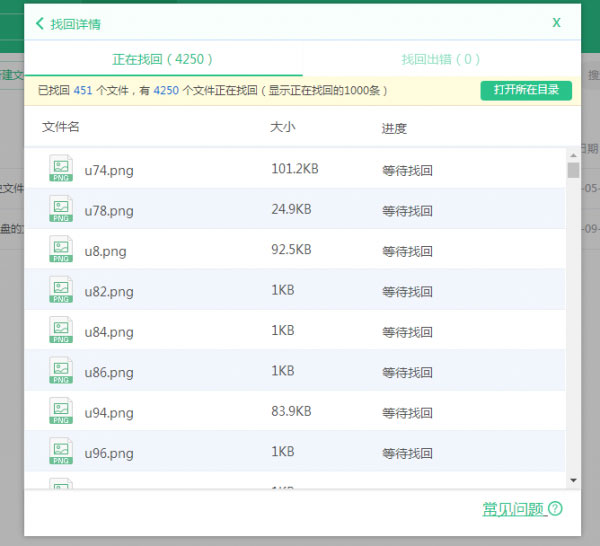This screenshot has width=600, height=546.
Task: Sort by the 文件名 column header
Action: (x=61, y=127)
